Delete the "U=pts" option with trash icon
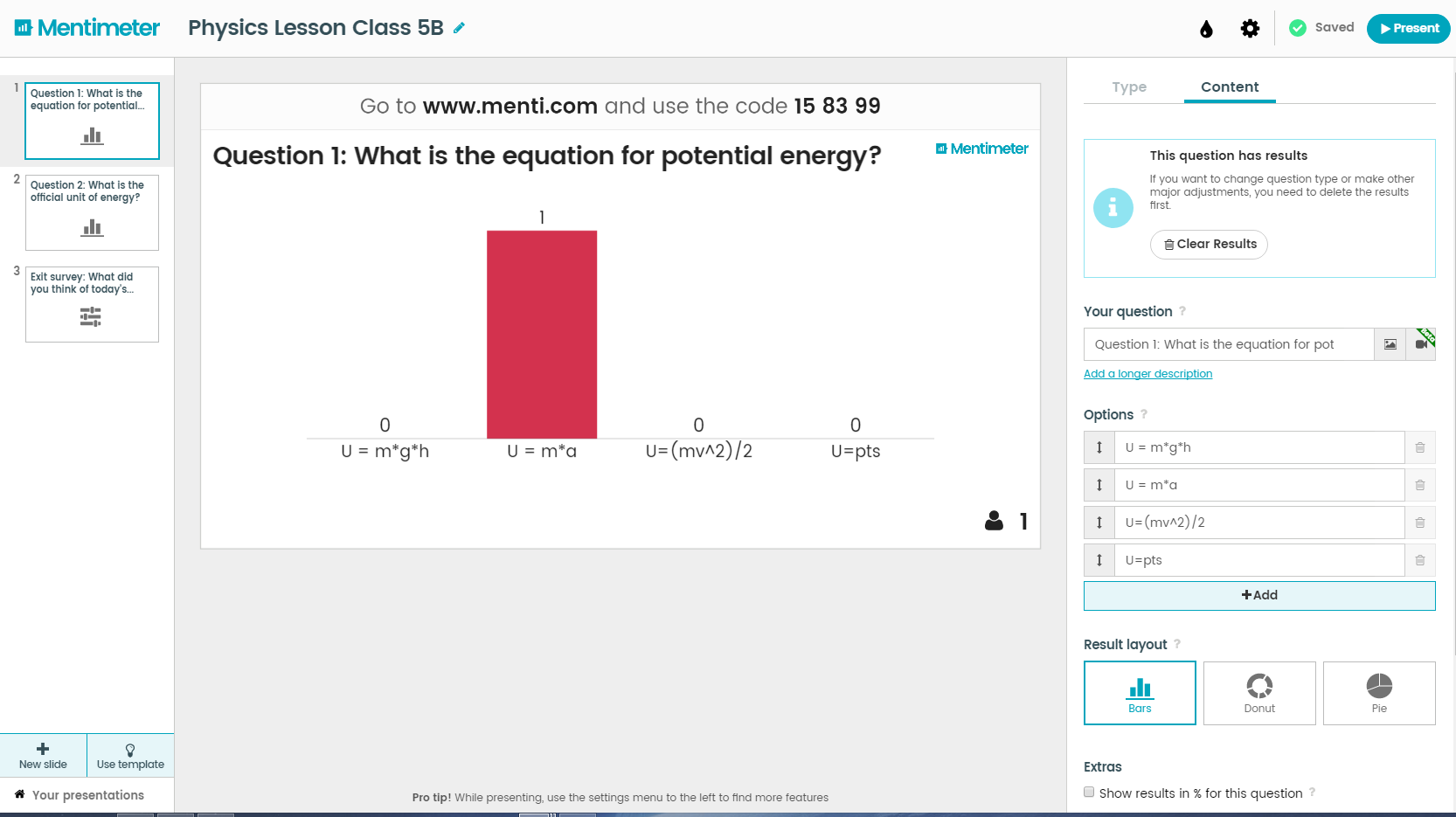The height and width of the screenshot is (817, 1456). pyautogui.click(x=1419, y=560)
